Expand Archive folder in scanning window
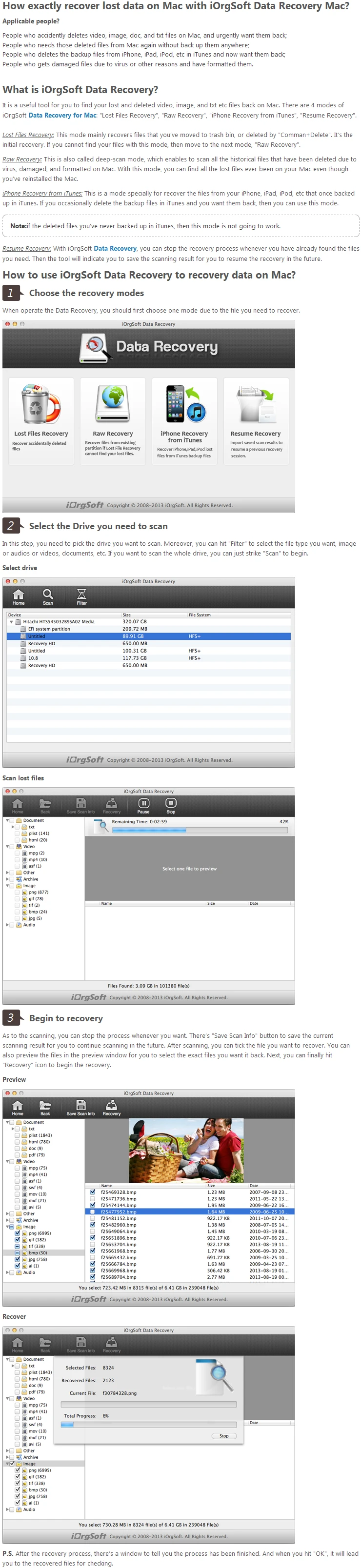Viewport: 361px width, 1568px height. click(x=7, y=879)
